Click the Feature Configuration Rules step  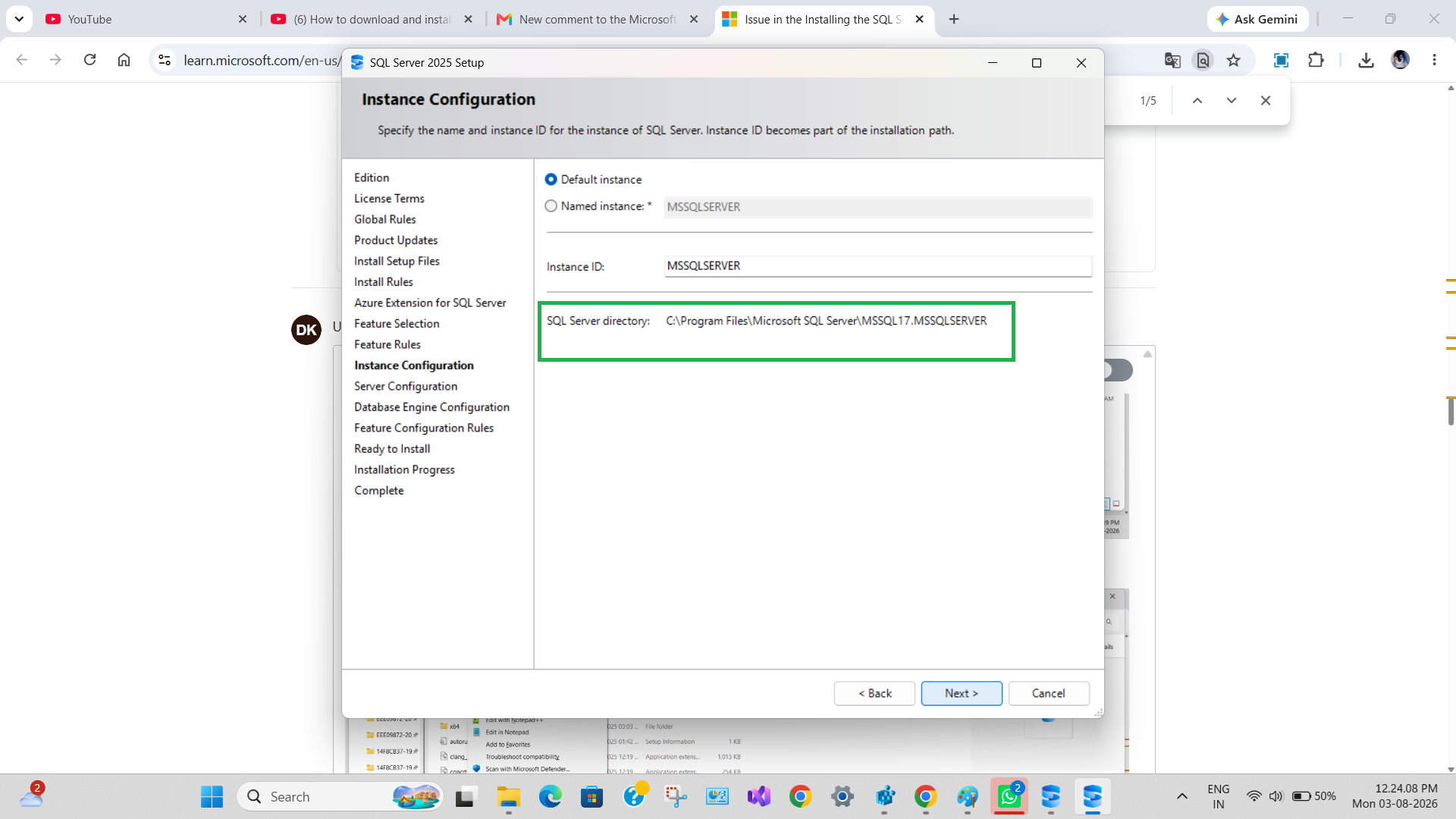pyautogui.click(x=424, y=428)
